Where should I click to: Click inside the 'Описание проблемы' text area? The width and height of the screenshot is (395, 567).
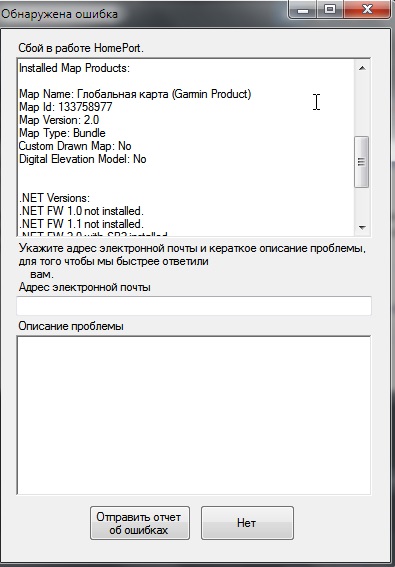click(x=194, y=415)
